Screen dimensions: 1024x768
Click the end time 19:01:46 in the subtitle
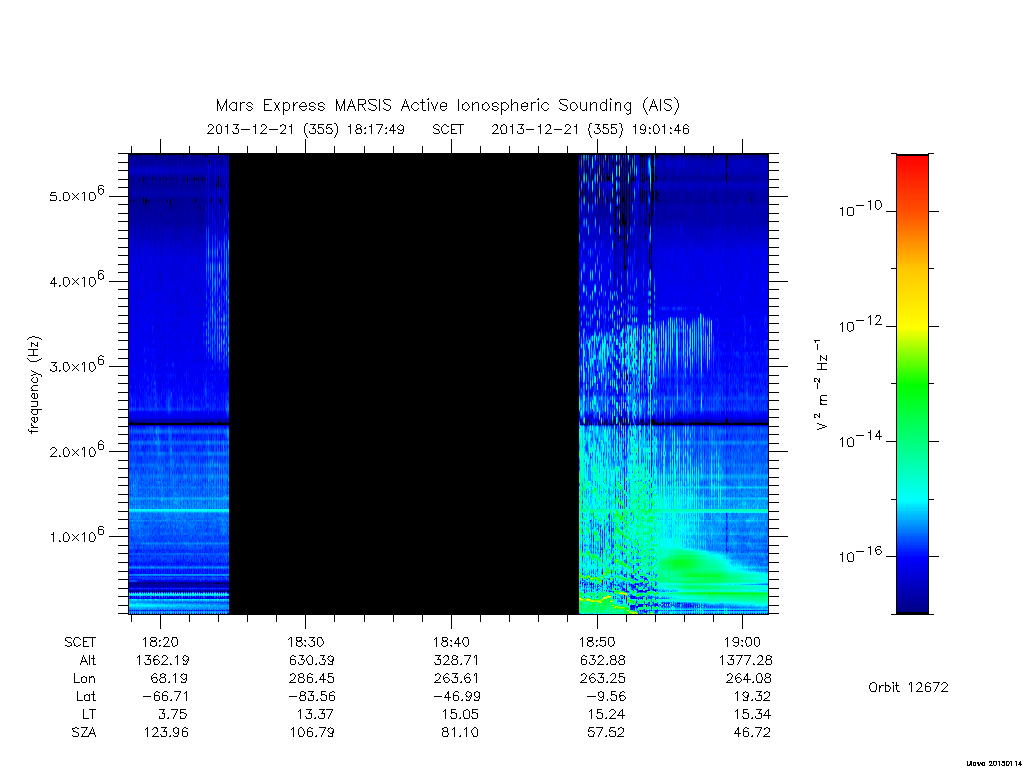coord(660,129)
